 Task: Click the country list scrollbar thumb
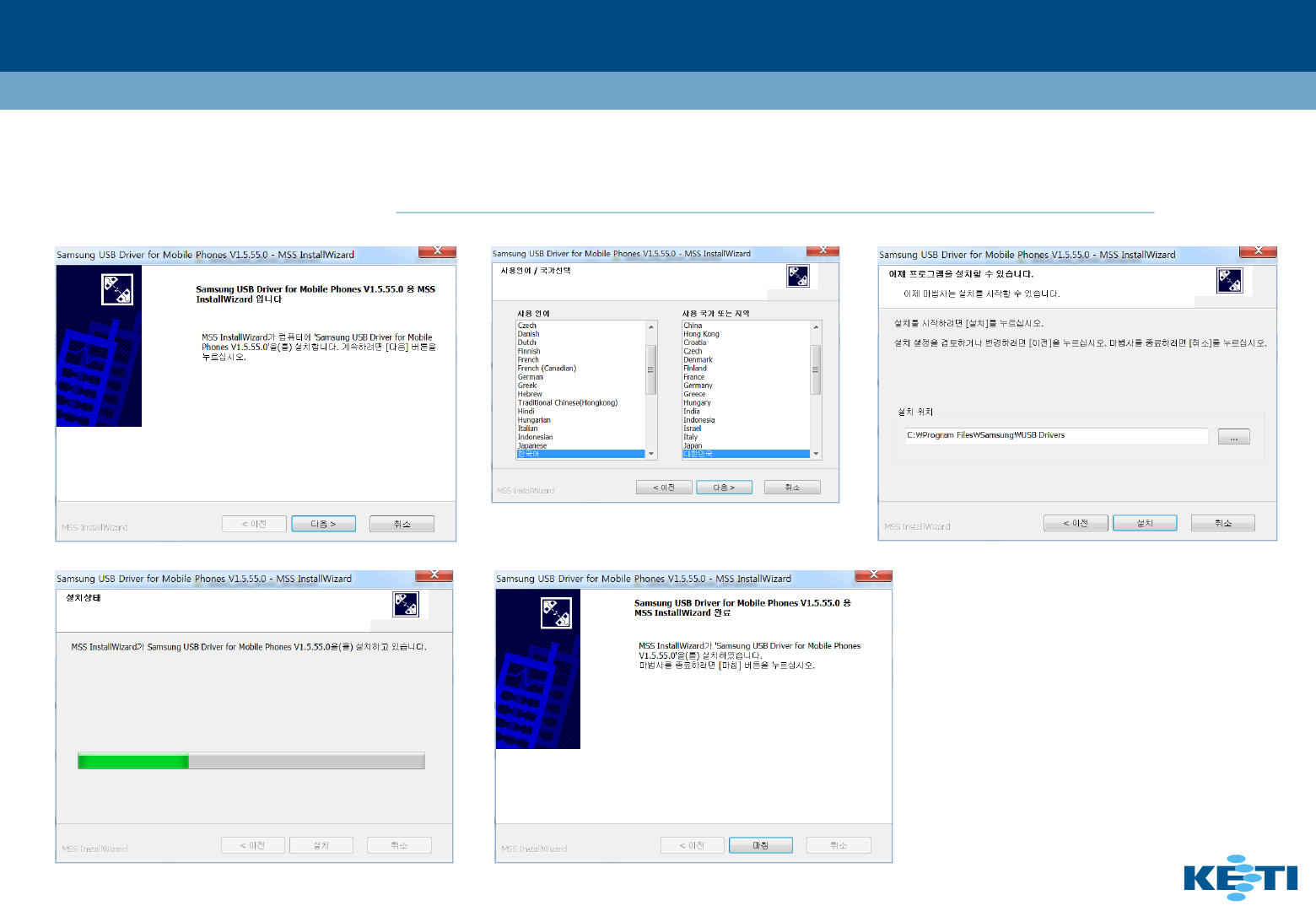[x=816, y=369]
